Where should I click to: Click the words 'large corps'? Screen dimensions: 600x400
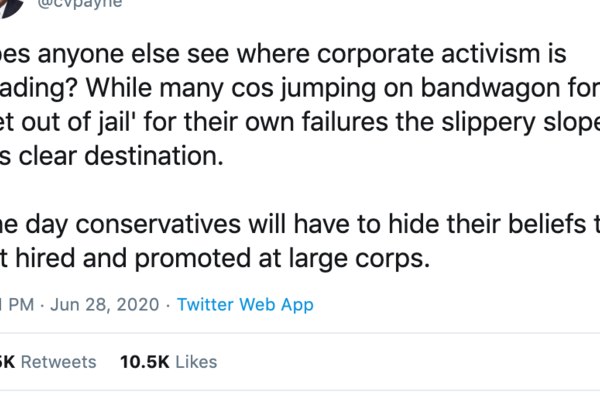coord(384,258)
